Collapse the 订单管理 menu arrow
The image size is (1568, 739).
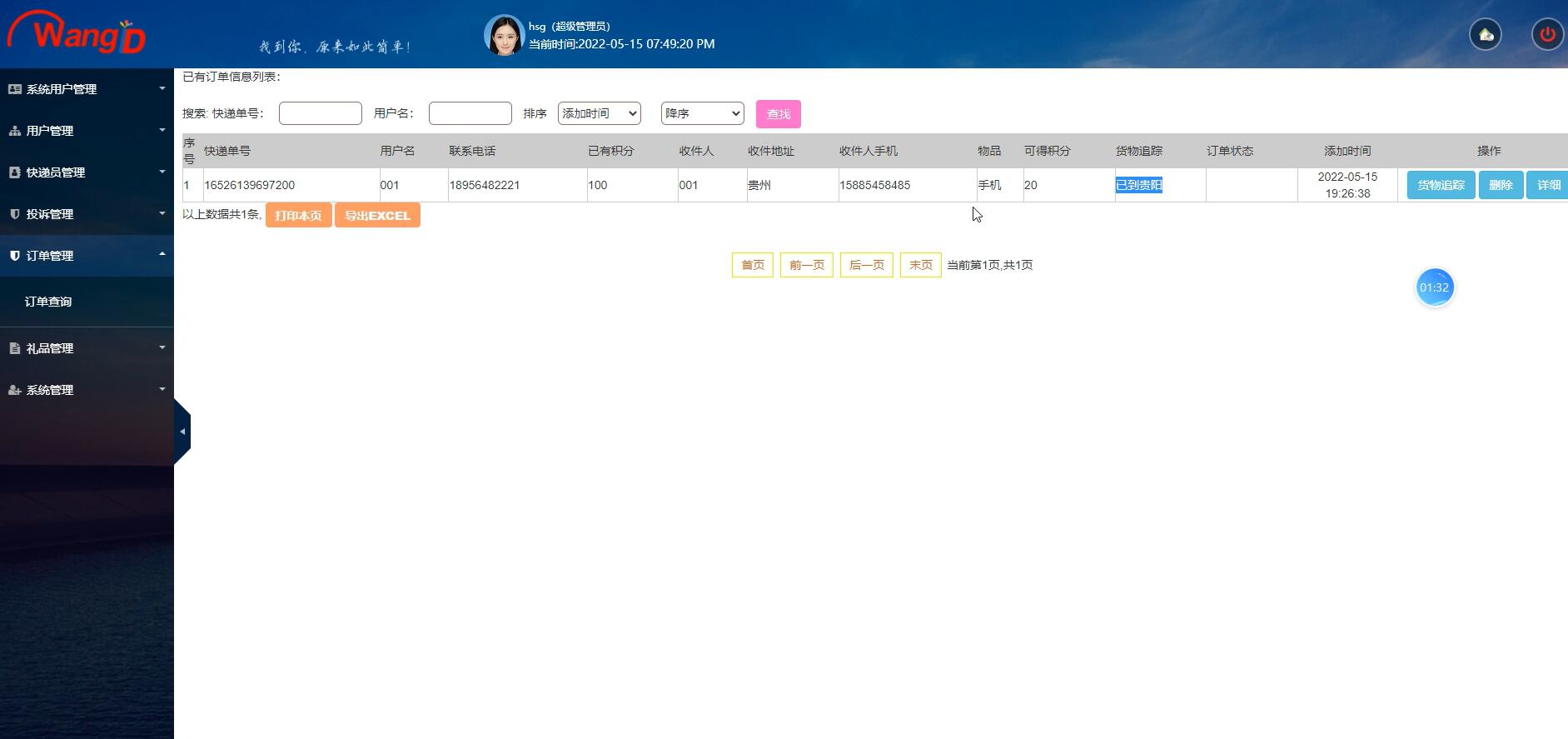click(162, 254)
